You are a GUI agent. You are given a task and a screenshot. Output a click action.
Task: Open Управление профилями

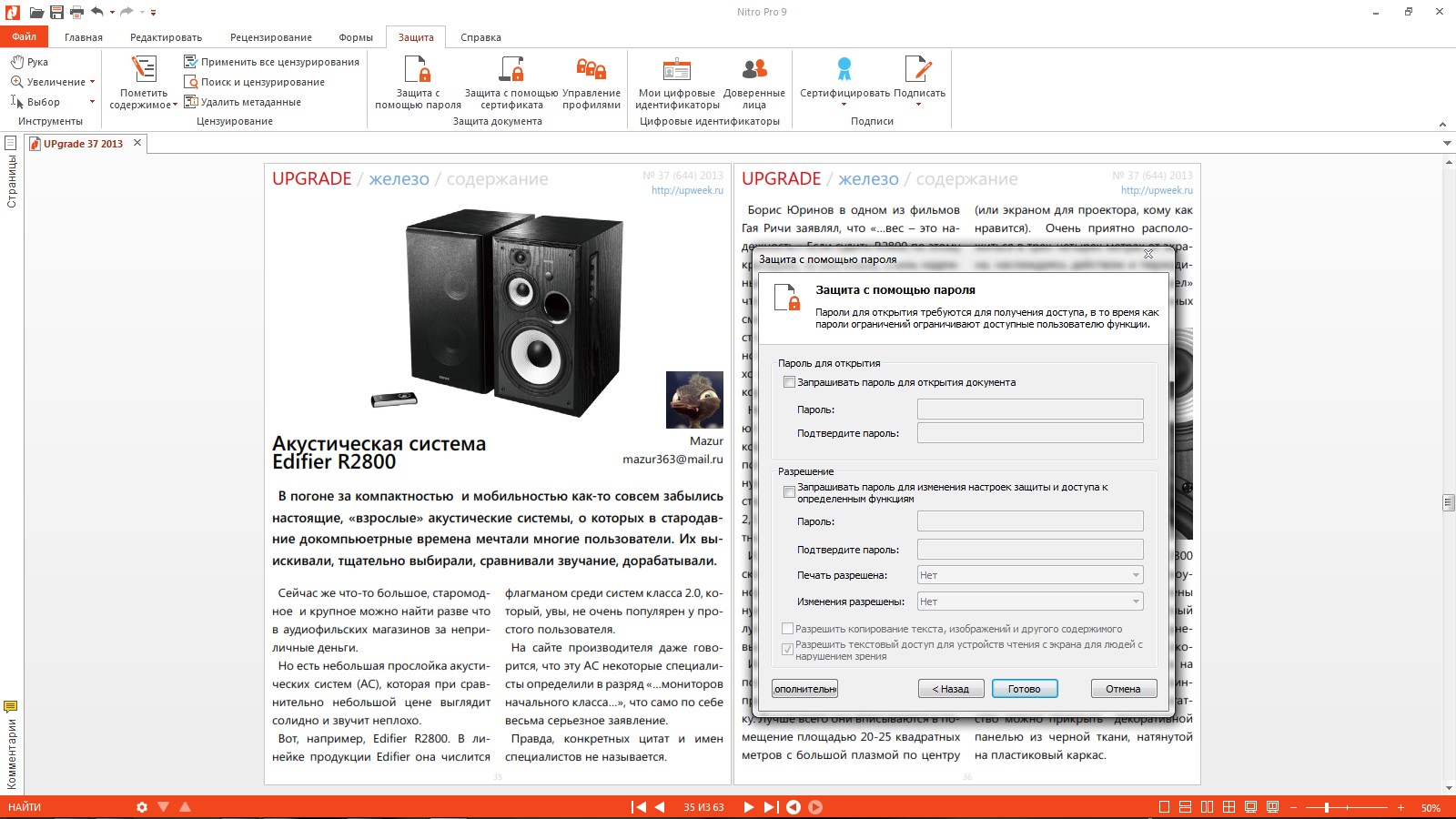(x=591, y=82)
